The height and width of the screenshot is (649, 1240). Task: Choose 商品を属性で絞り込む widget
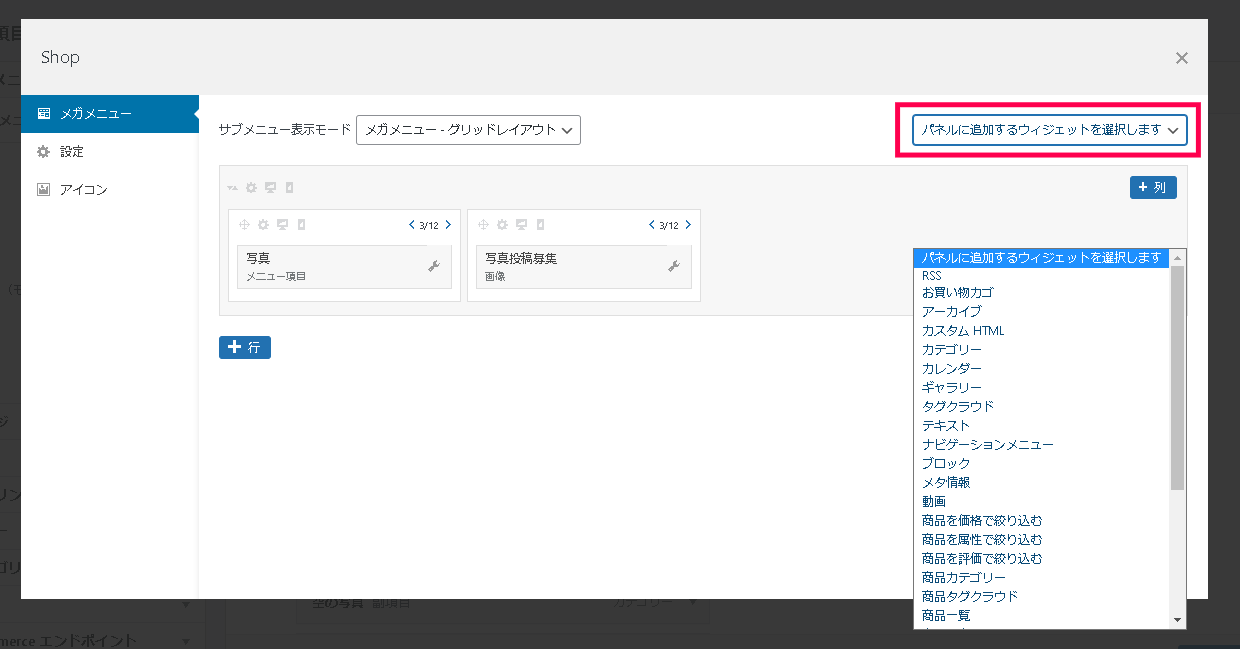1041,540
